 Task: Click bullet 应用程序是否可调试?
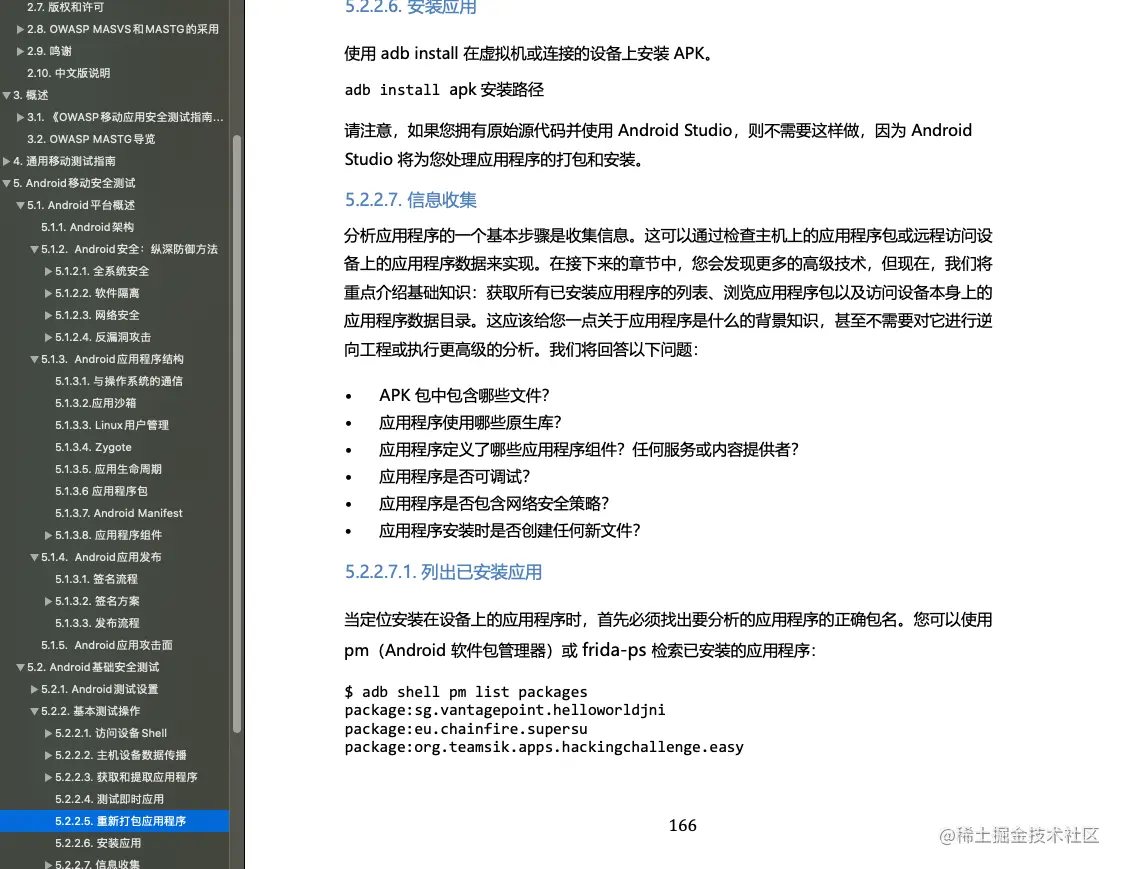(454, 477)
